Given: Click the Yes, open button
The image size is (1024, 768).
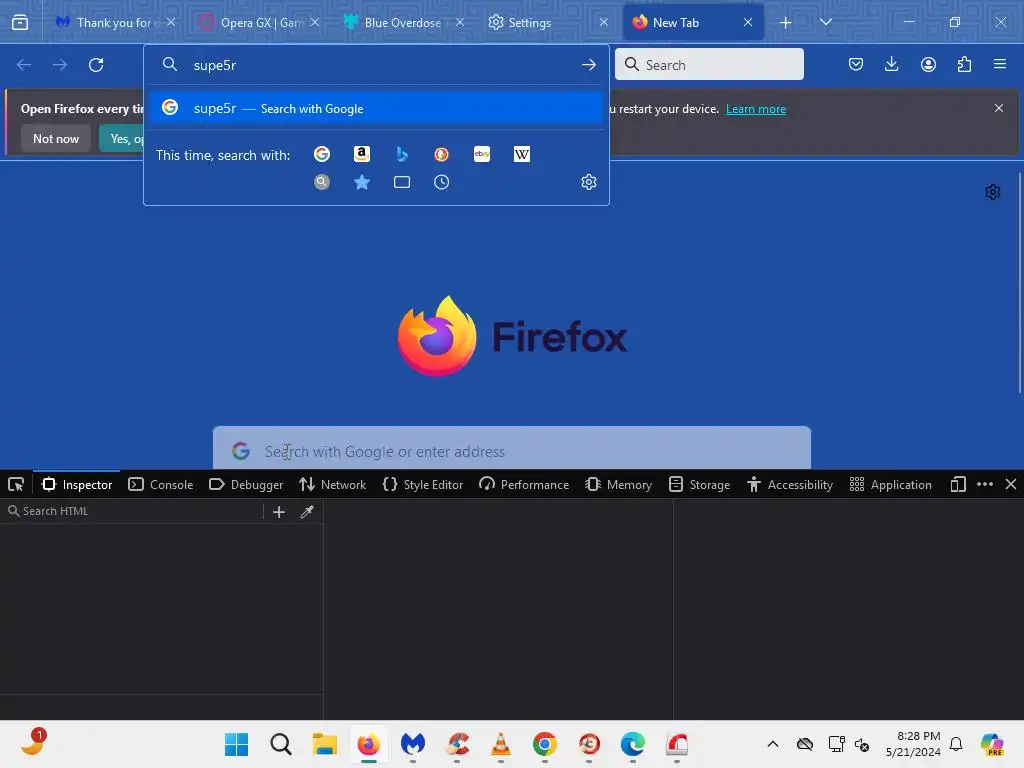Looking at the screenshot, I should point(122,138).
